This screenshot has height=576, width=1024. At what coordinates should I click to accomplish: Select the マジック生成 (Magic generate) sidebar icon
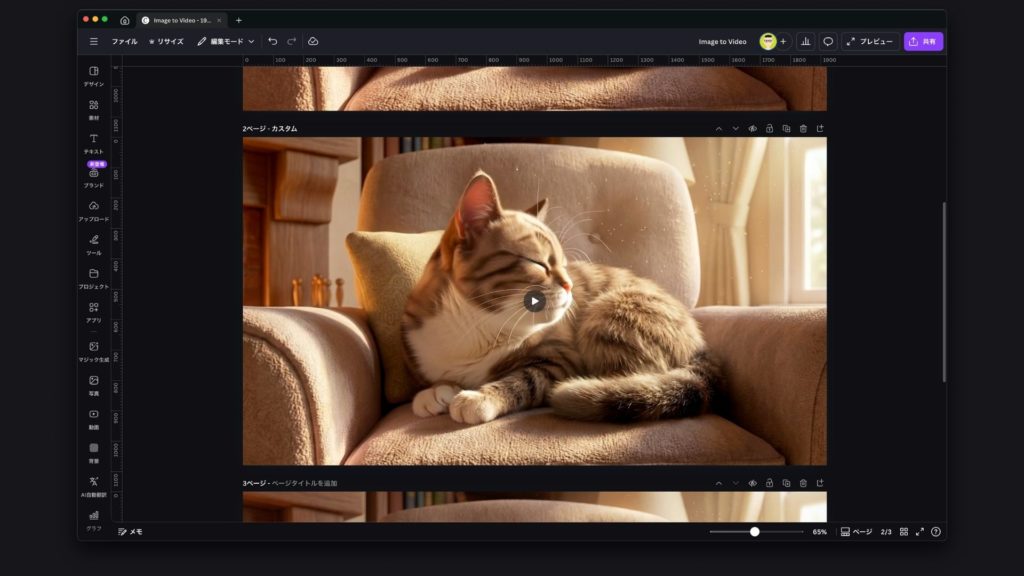(93, 351)
